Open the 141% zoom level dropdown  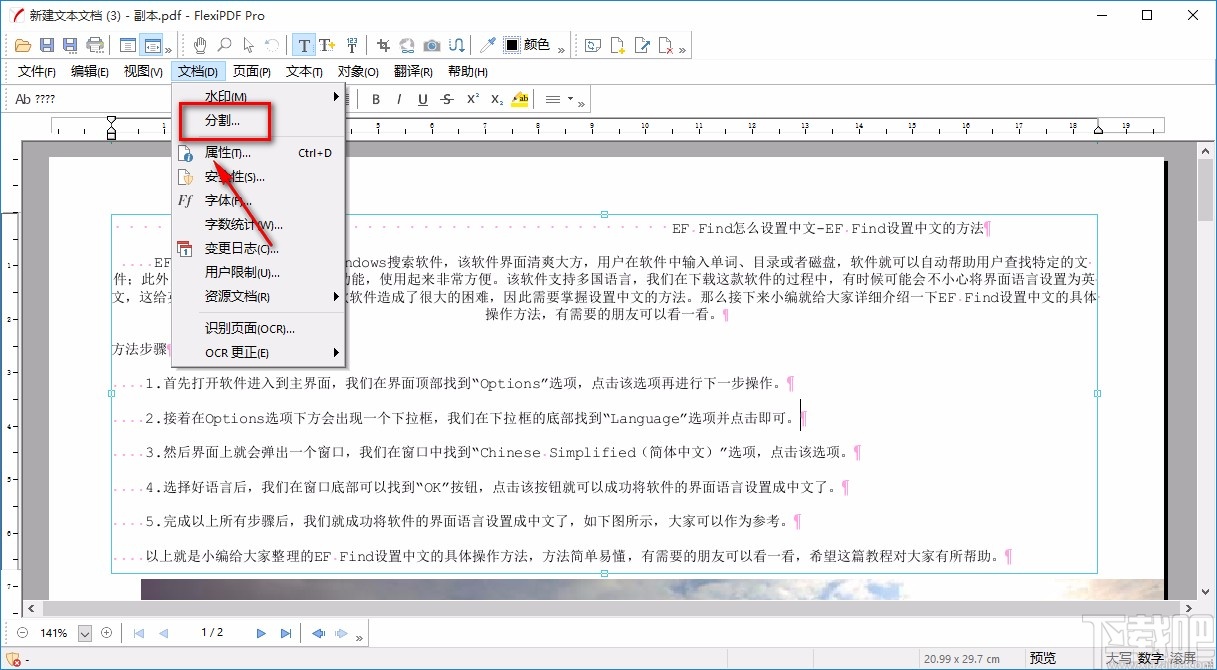click(x=85, y=633)
